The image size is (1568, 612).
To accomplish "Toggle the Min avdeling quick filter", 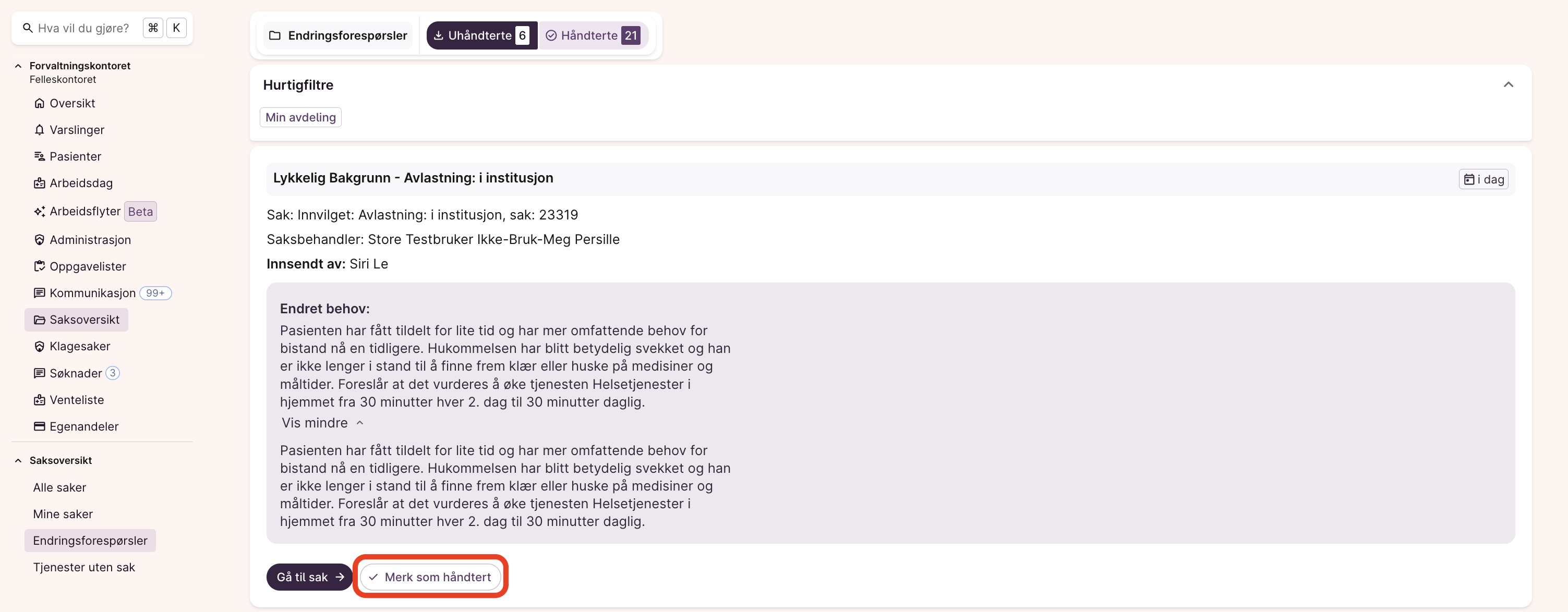I will click(x=300, y=117).
